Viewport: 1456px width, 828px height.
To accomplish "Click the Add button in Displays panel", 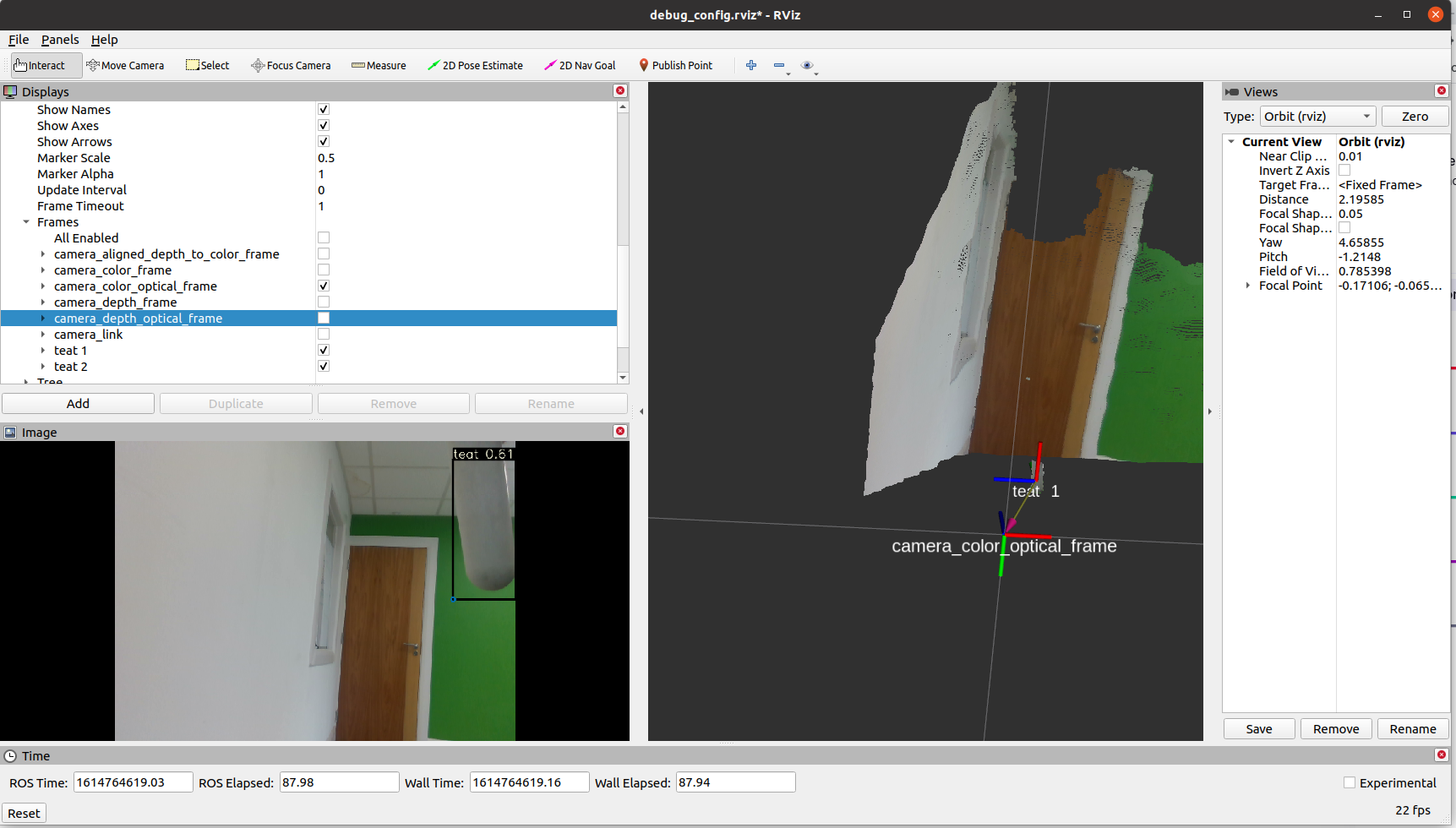I will (78, 403).
